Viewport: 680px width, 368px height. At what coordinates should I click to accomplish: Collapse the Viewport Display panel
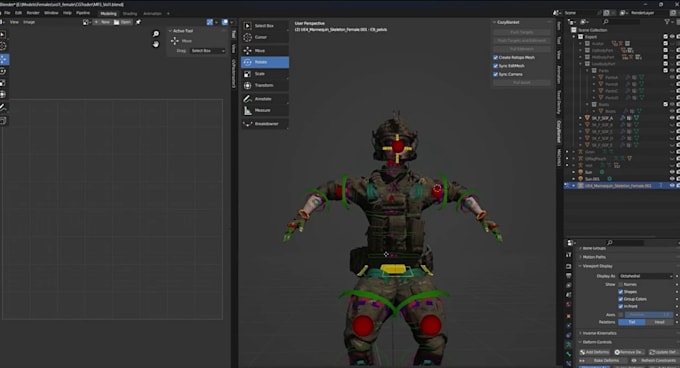click(x=597, y=266)
